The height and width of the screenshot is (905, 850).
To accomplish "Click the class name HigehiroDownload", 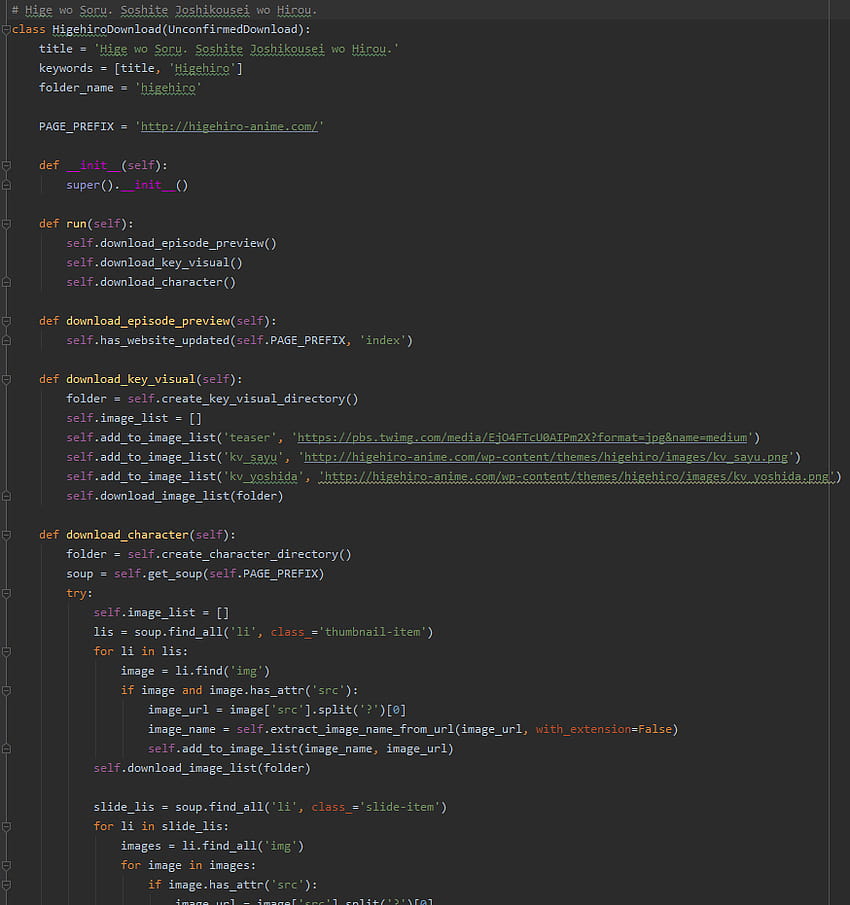I will (x=107, y=29).
